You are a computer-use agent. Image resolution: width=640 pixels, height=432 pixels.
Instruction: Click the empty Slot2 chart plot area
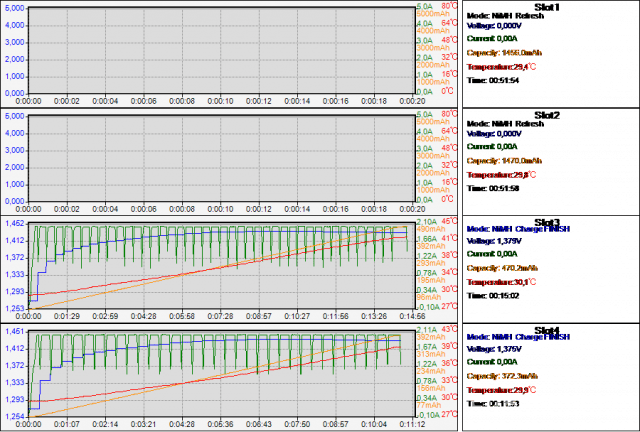tap(222, 158)
